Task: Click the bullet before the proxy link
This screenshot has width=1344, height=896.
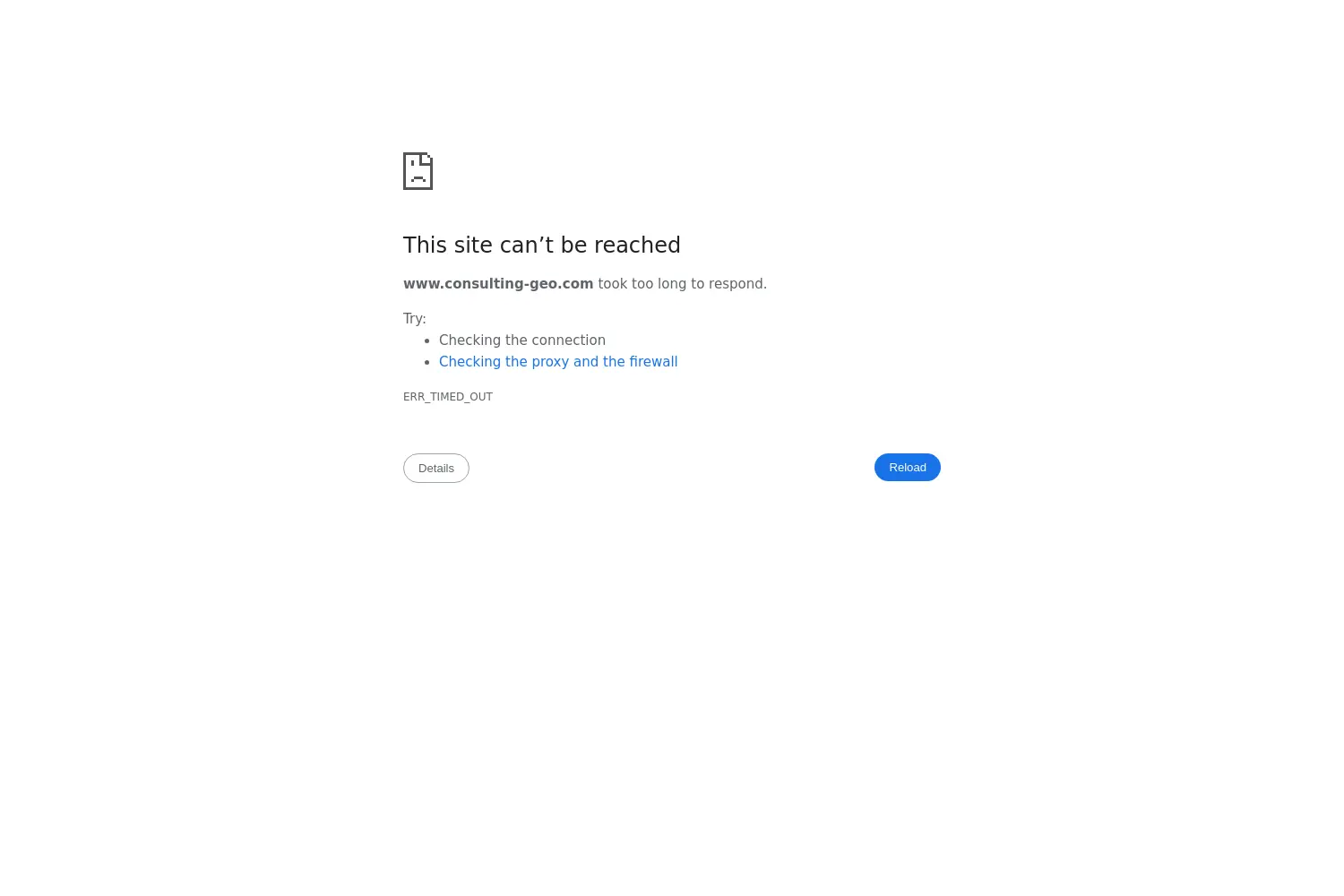Action: [427, 363]
